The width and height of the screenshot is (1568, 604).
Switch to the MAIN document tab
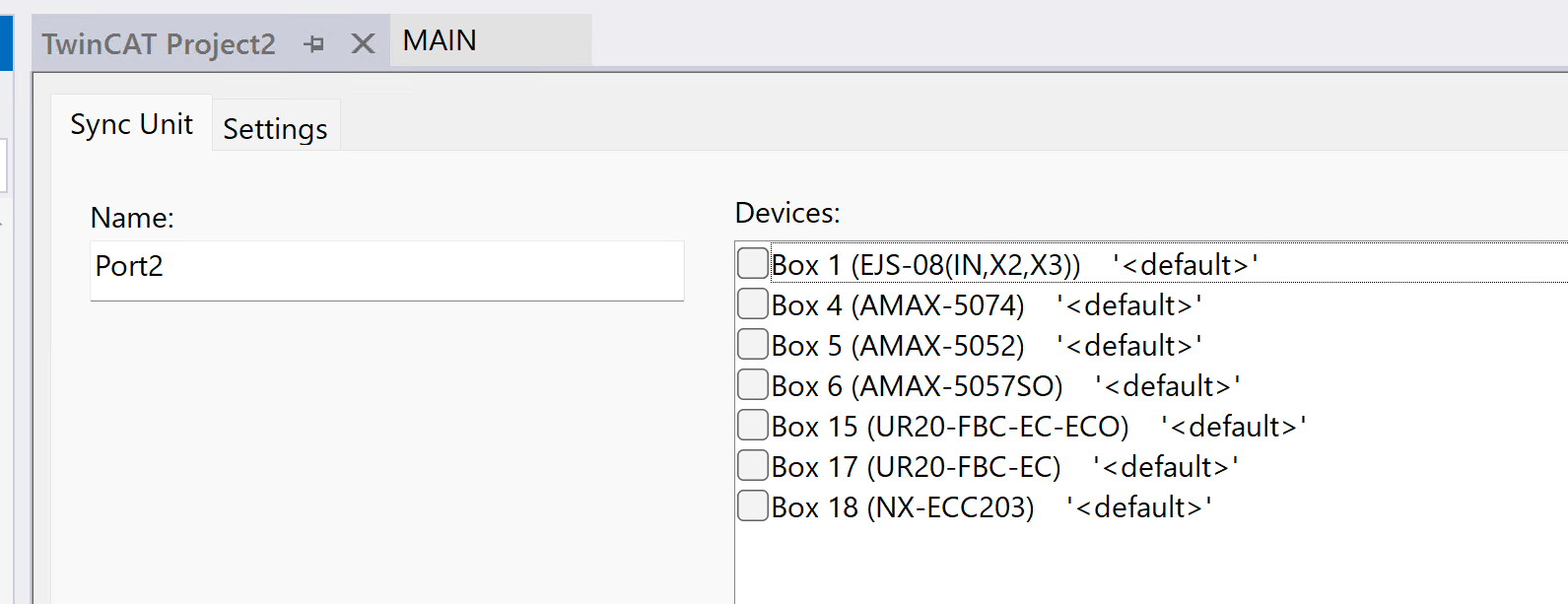(440, 41)
